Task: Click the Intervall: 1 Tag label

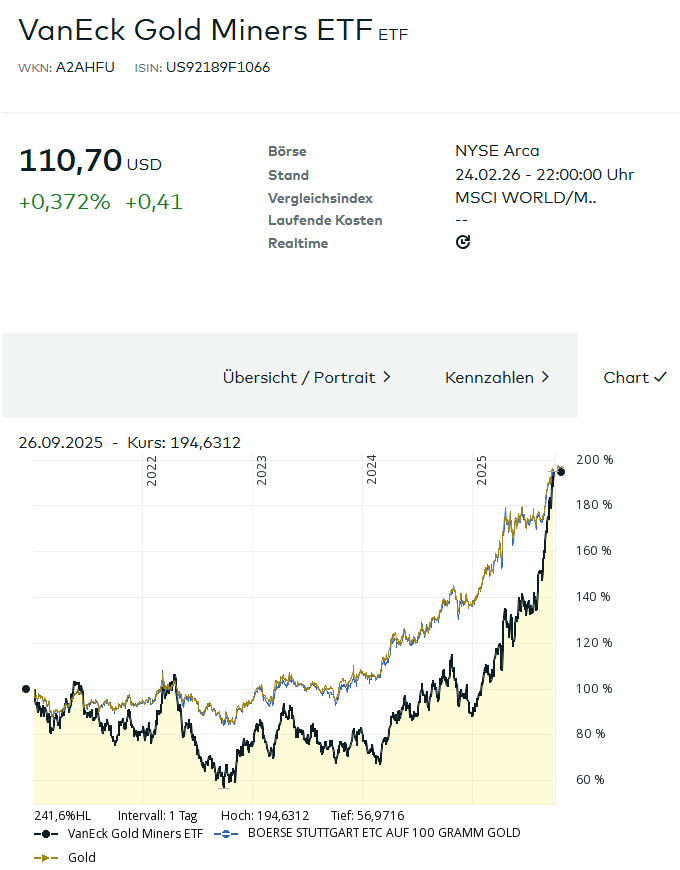Action: [158, 816]
